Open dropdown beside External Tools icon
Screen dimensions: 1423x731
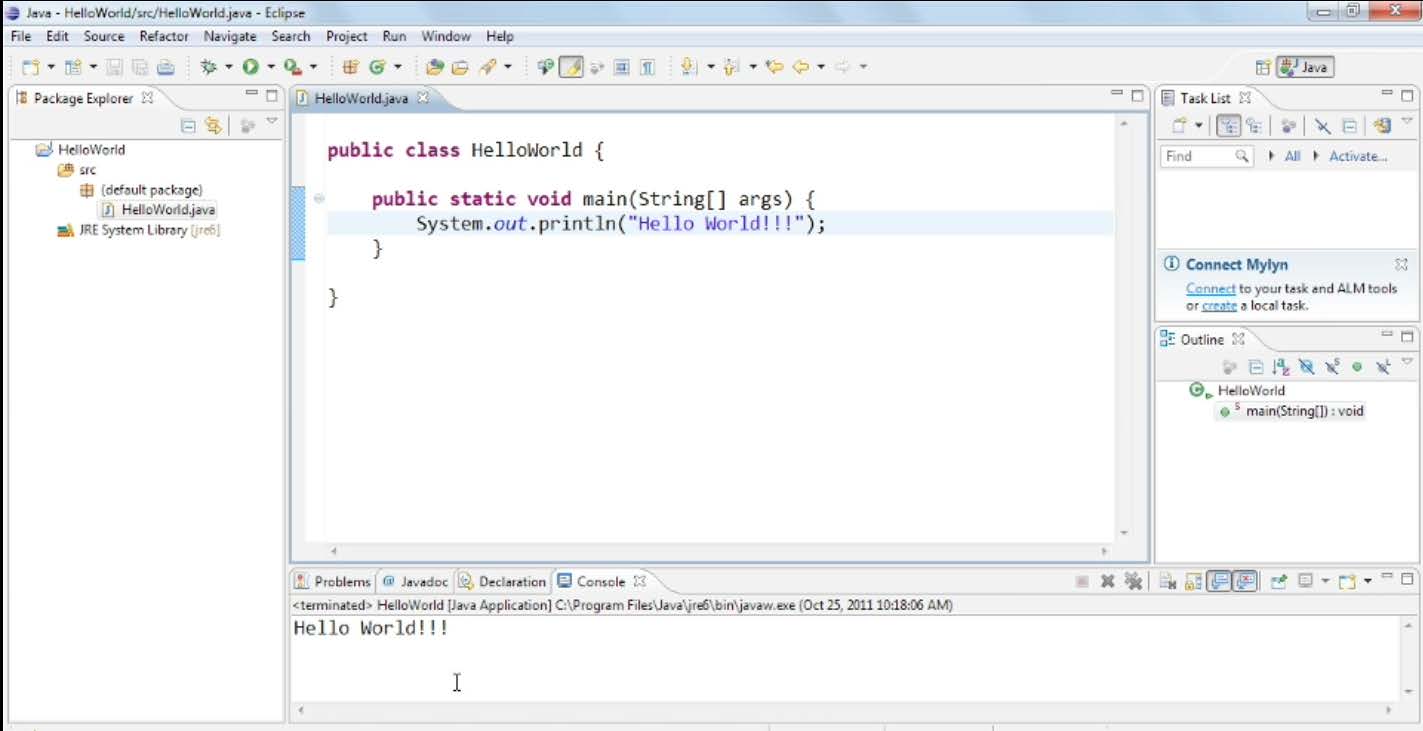point(312,67)
